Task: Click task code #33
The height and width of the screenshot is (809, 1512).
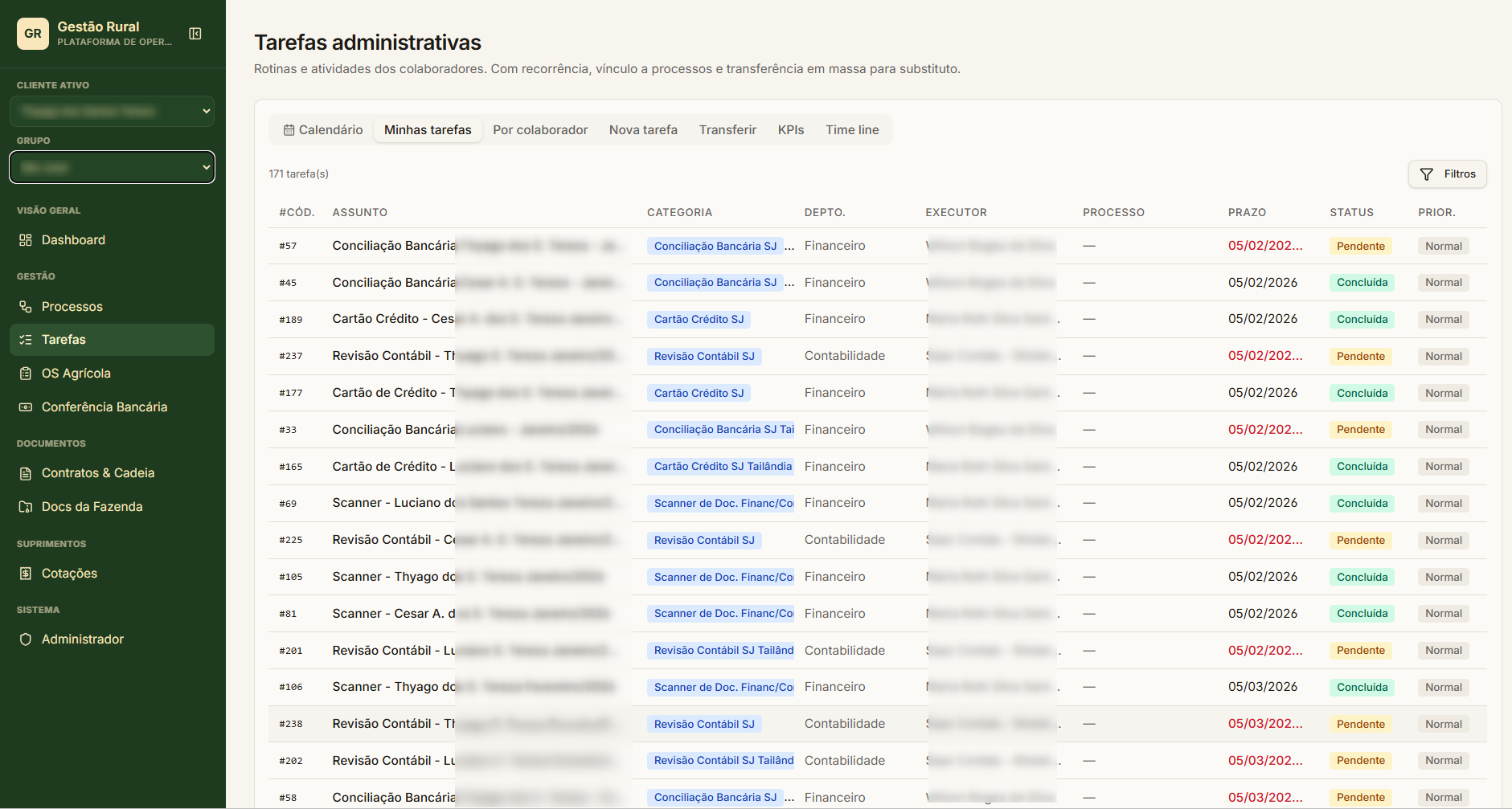Action: 288,431
